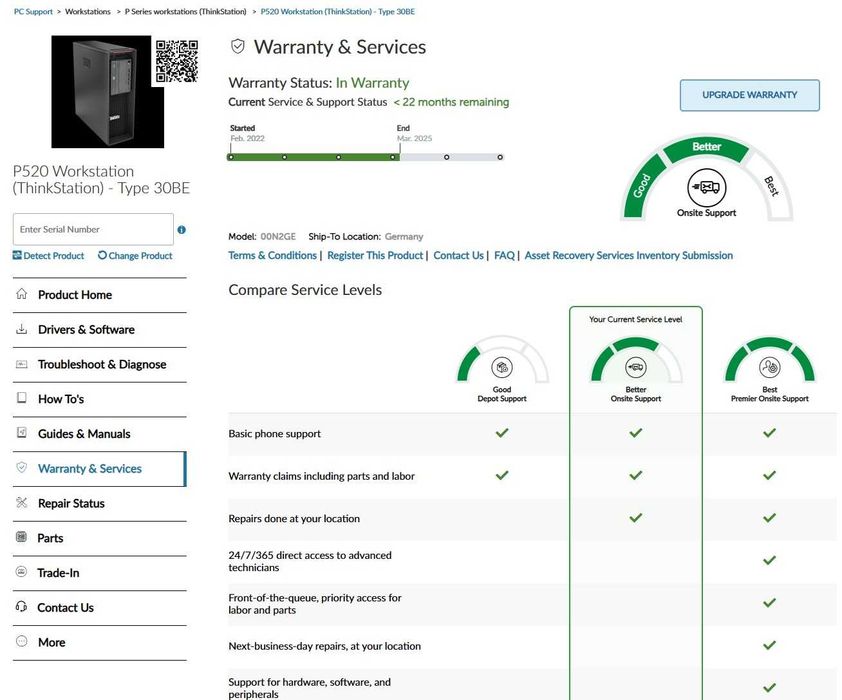
Task: Click the Enter Serial Number field
Action: point(93,229)
